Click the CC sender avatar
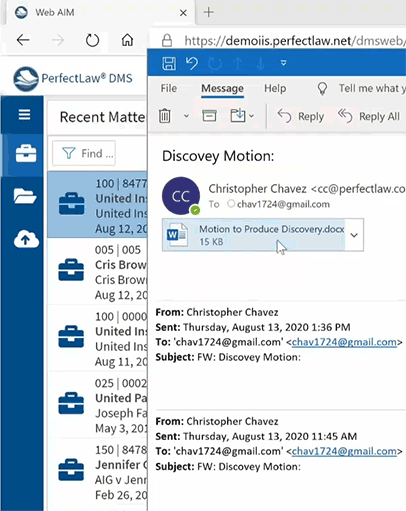 tap(181, 196)
